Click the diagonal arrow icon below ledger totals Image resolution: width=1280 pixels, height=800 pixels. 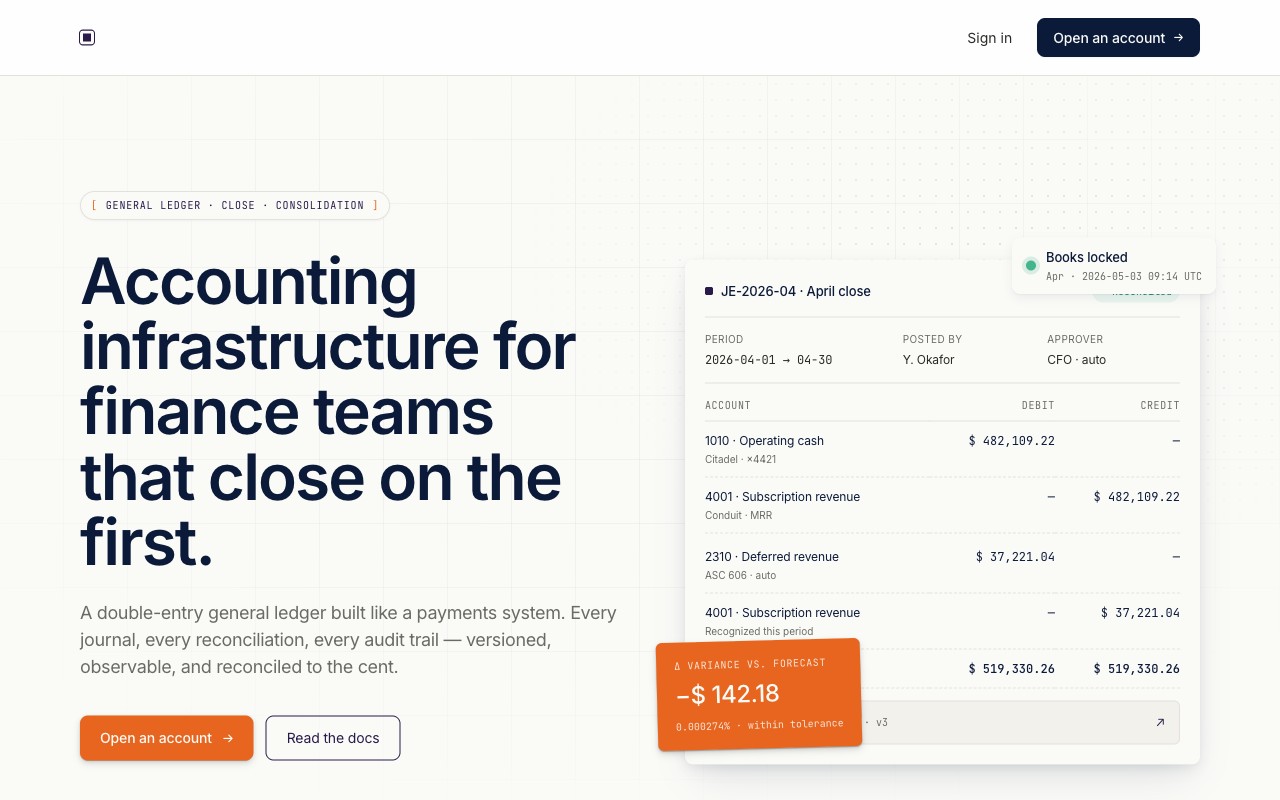(x=1160, y=722)
